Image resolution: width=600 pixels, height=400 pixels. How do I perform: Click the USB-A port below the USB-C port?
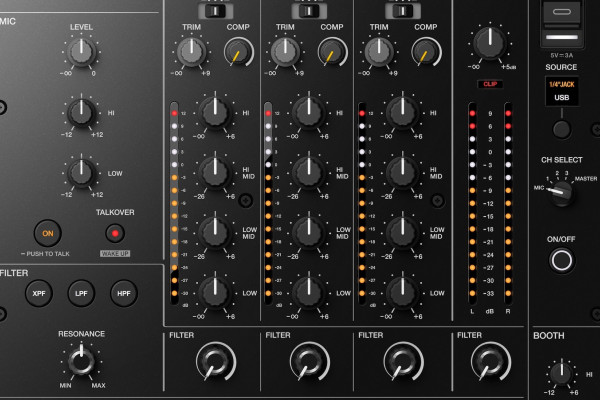(x=562, y=36)
